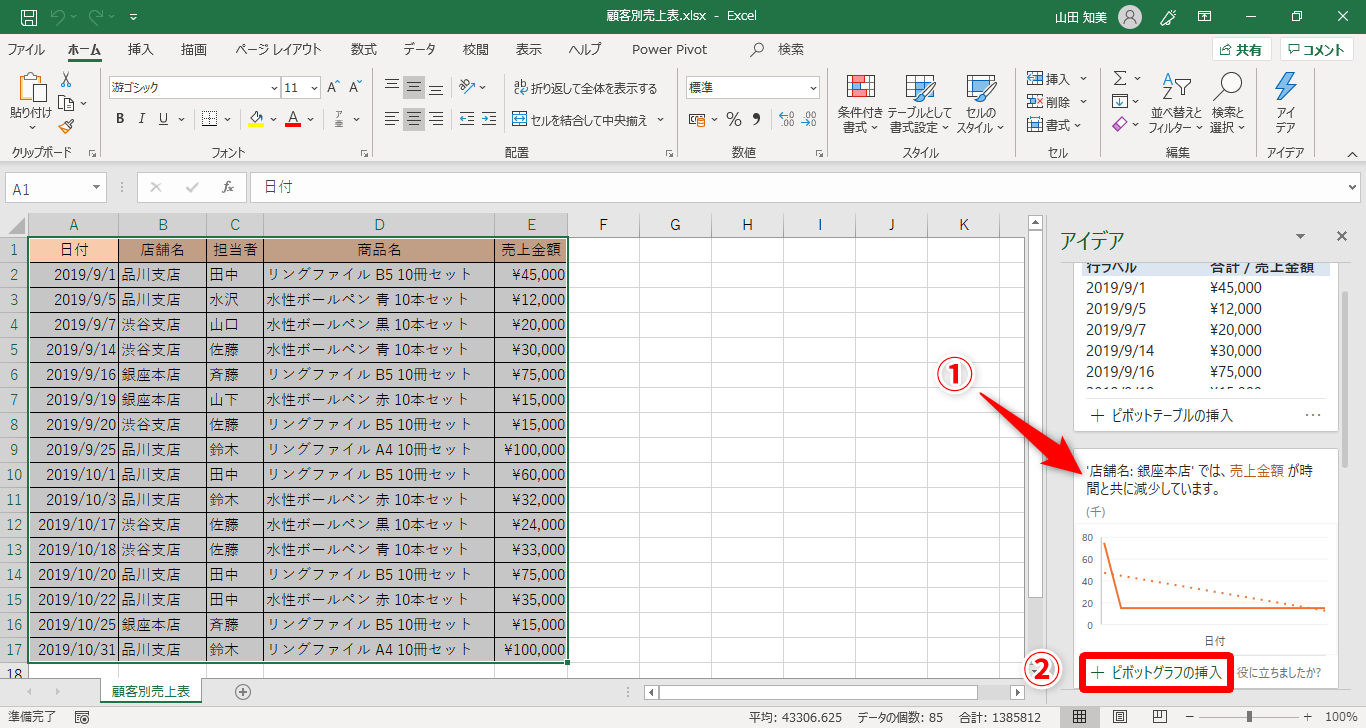The height and width of the screenshot is (728, 1366).
Task: Click the macro record icon in status bar
Action: [82, 717]
